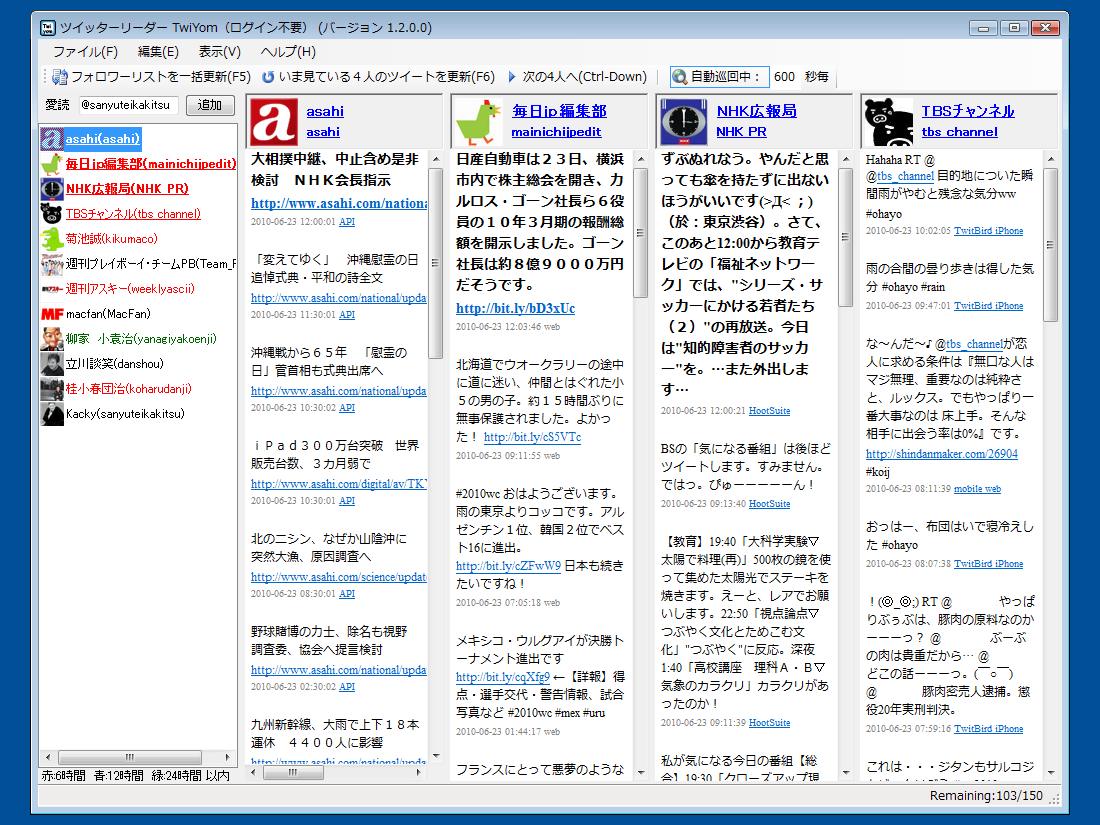The width and height of the screenshot is (1100, 825).
Task: Select 菊池誠(kikumaco) in the list
Action: click(112, 239)
